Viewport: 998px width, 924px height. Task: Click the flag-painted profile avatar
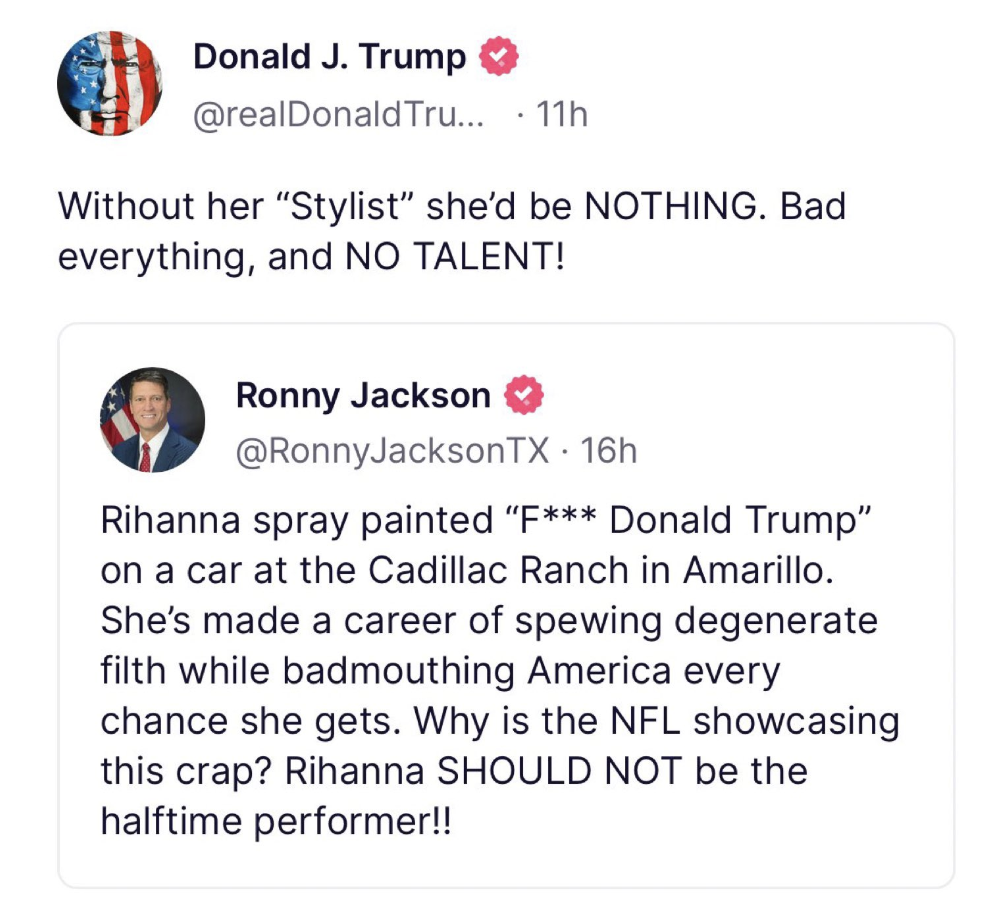109,82
